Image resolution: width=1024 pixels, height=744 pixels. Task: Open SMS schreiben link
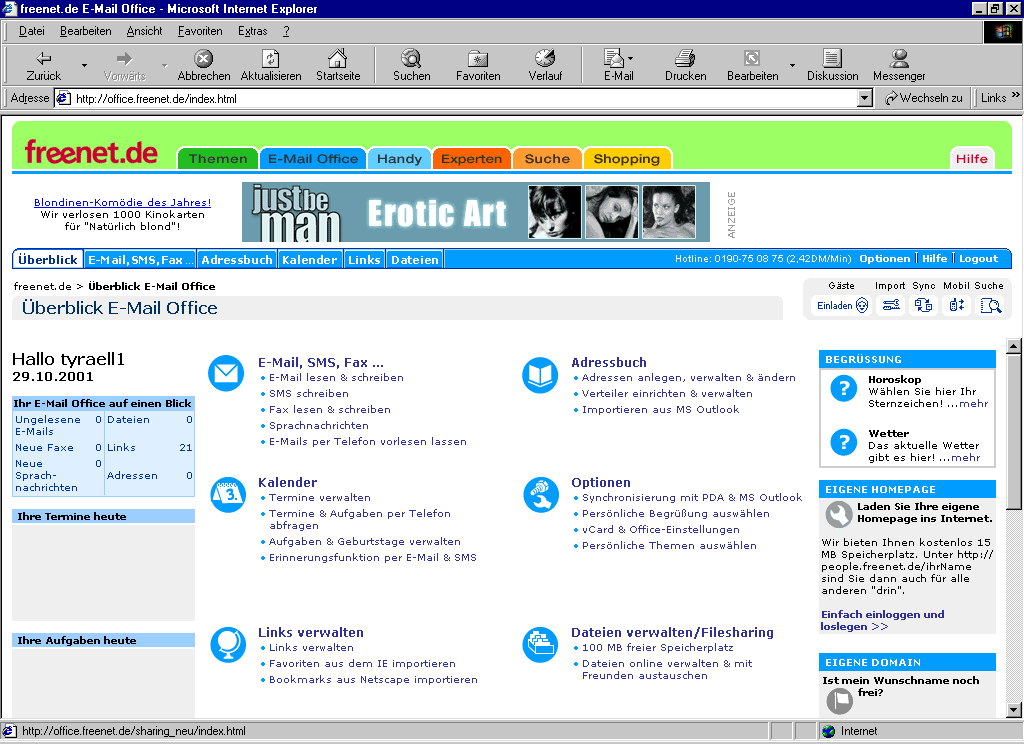pos(309,394)
